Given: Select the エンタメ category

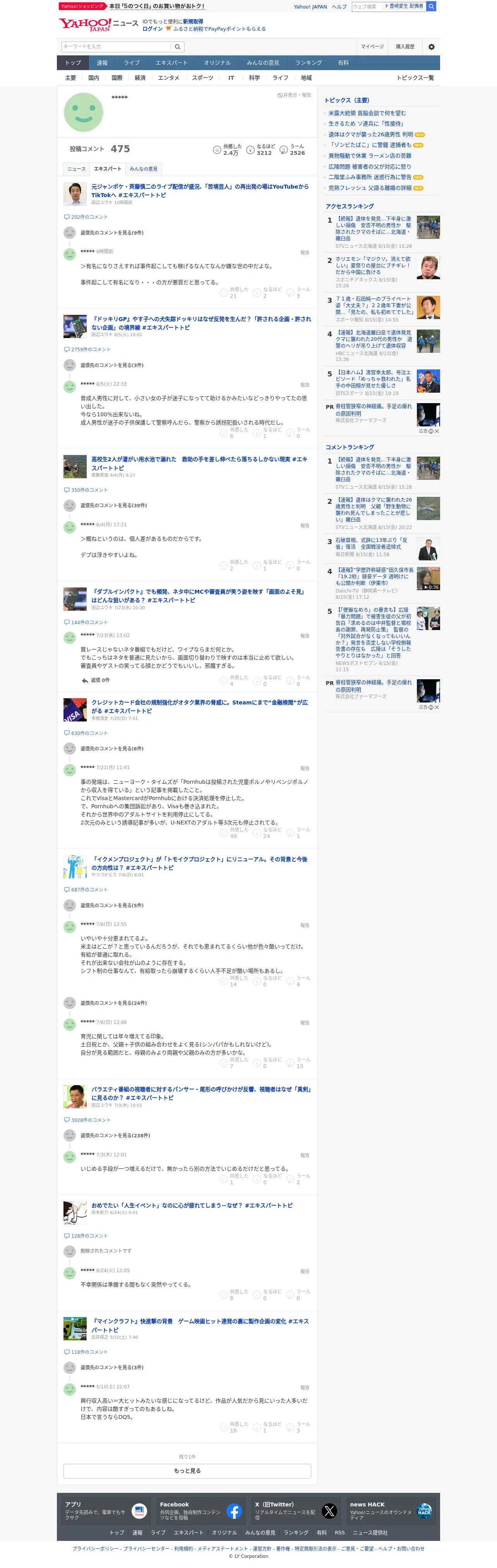Looking at the screenshot, I should (168, 78).
